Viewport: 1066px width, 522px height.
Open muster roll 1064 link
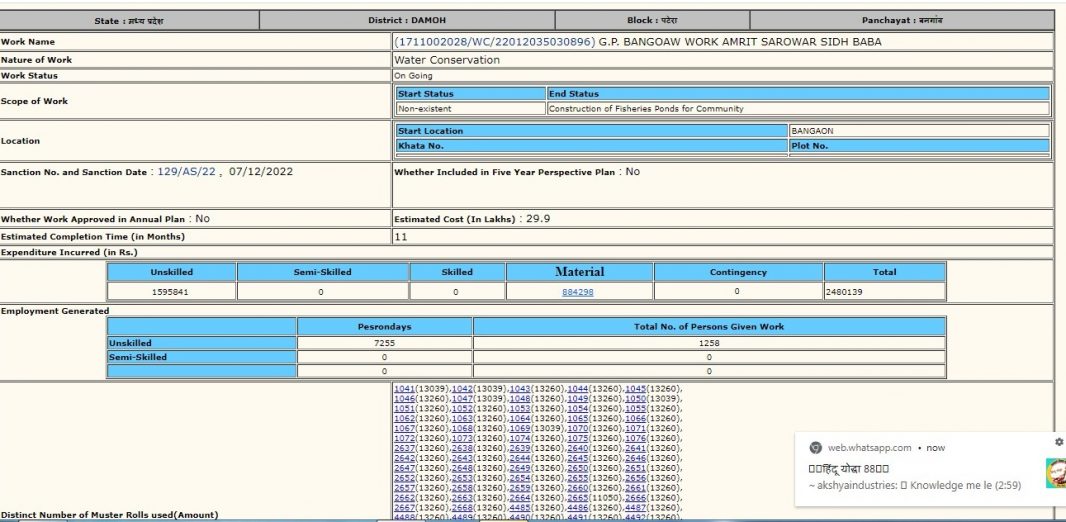pyautogui.click(x=519, y=419)
